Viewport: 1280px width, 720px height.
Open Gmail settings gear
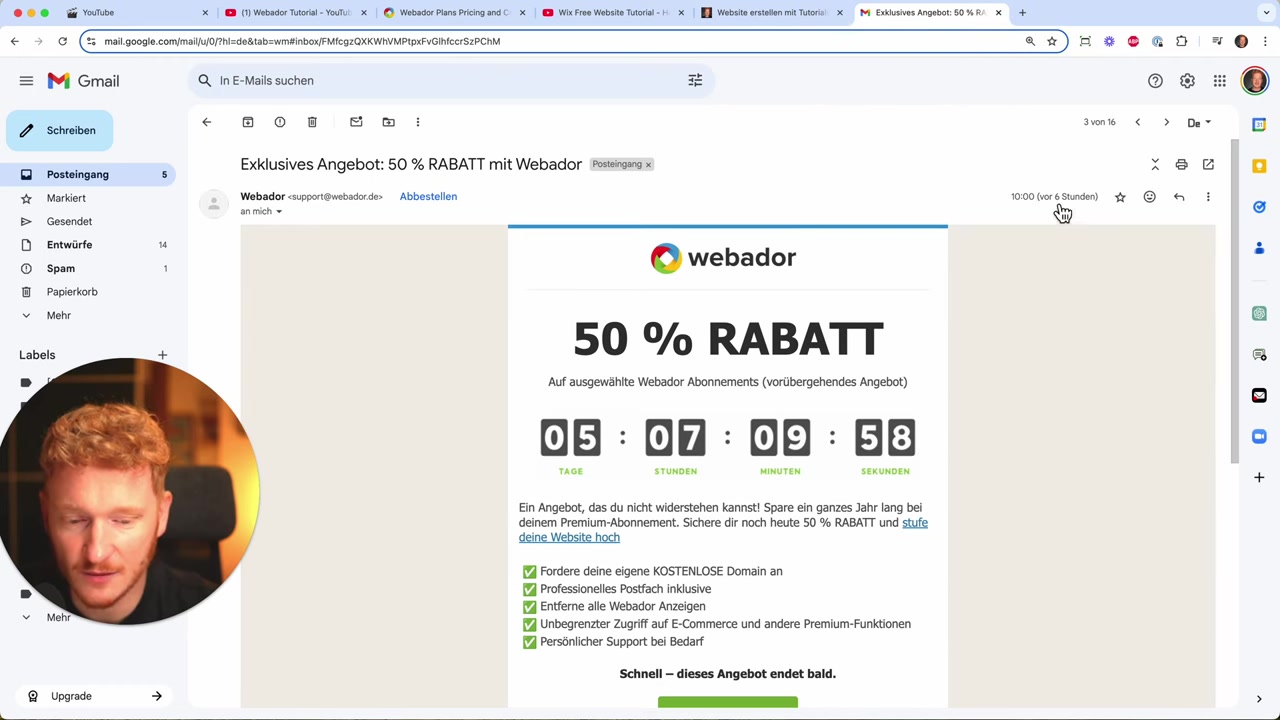coord(1187,81)
